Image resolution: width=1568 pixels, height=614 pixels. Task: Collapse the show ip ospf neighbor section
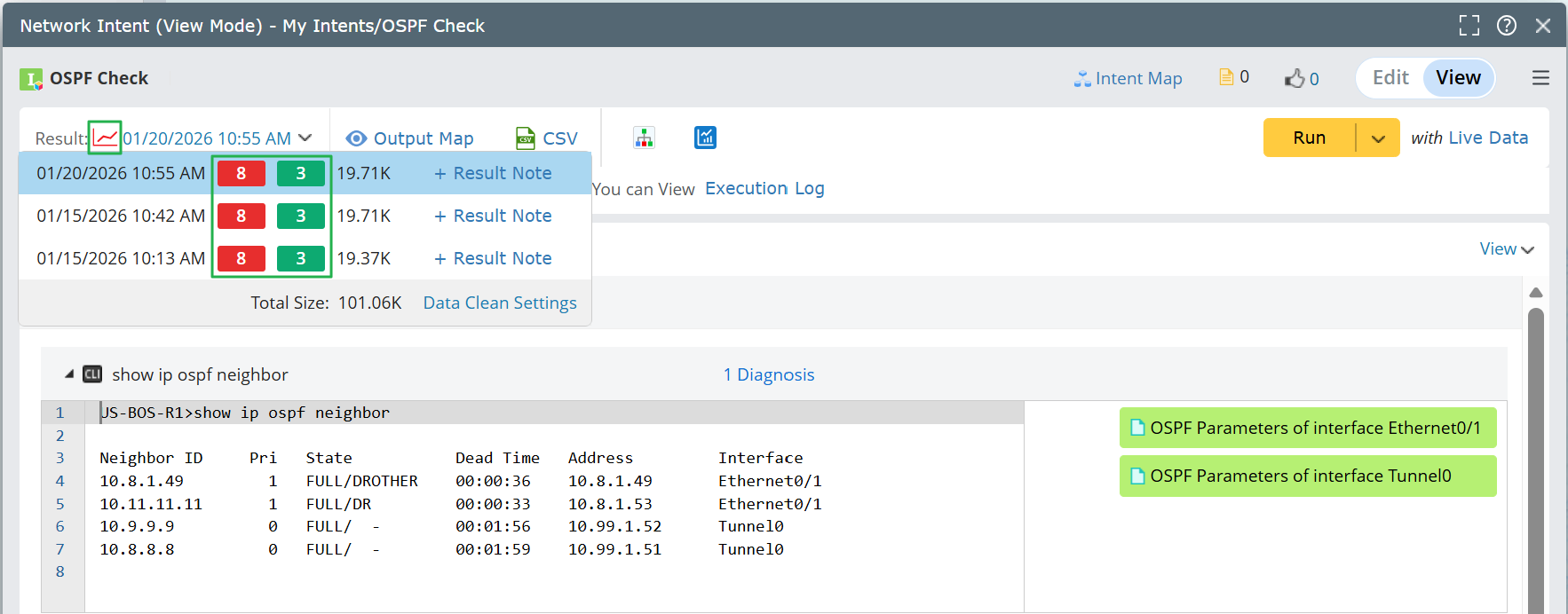click(x=69, y=374)
